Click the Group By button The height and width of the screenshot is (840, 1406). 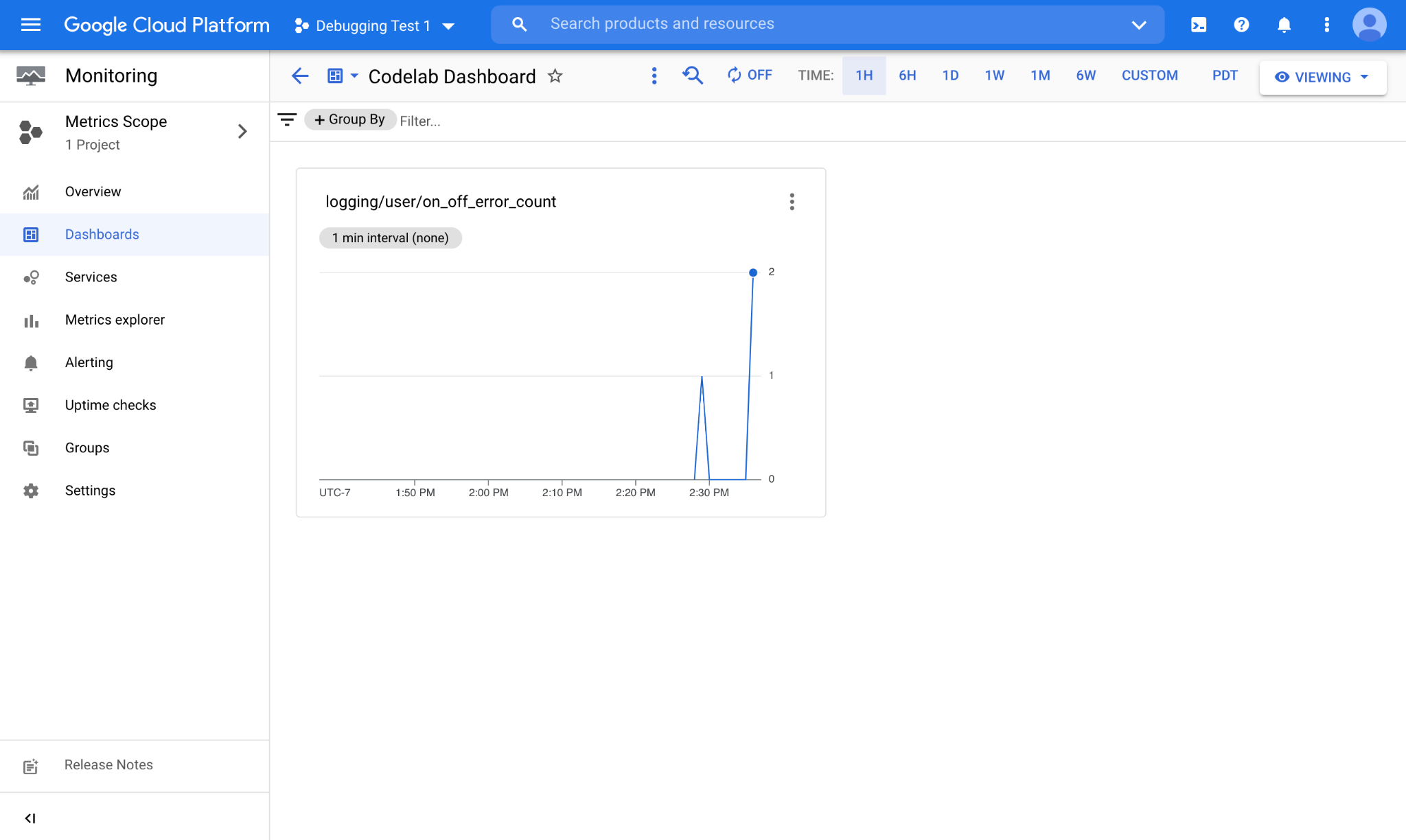349,119
